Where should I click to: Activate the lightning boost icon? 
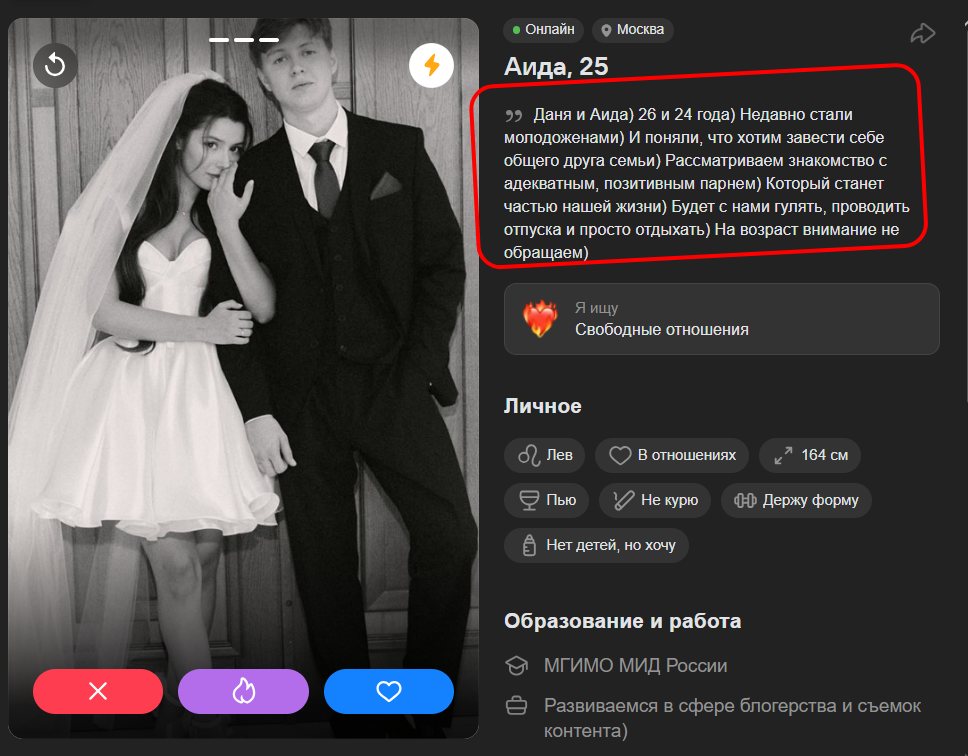(x=432, y=65)
